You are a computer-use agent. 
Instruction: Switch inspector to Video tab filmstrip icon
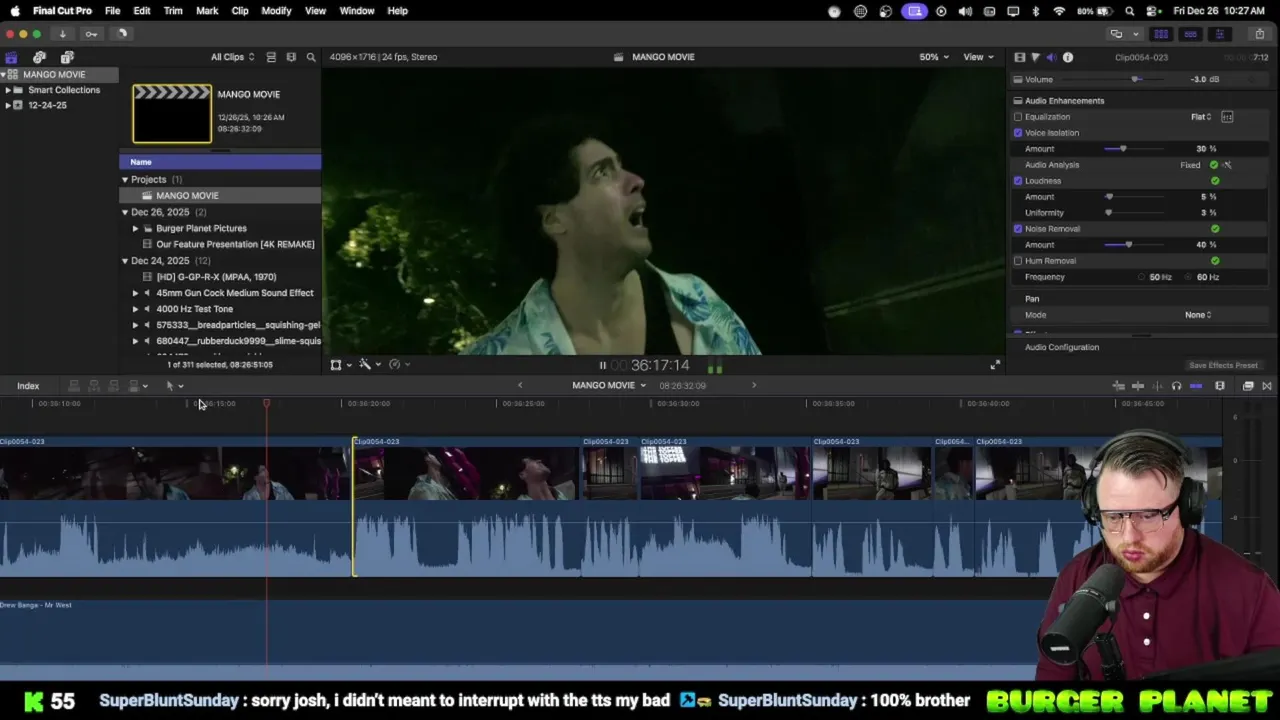1019,57
